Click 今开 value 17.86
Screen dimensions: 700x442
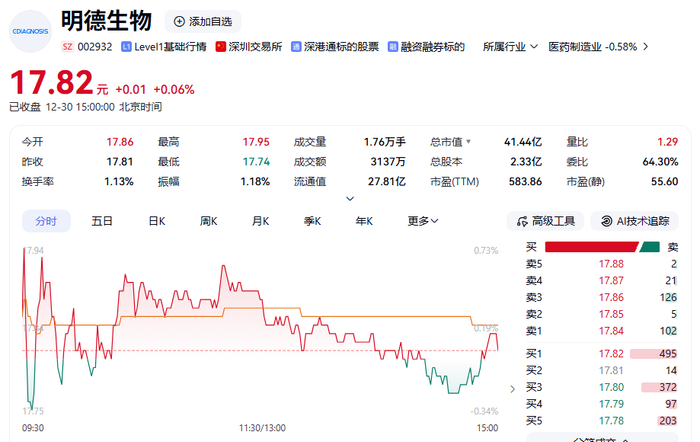coord(120,142)
